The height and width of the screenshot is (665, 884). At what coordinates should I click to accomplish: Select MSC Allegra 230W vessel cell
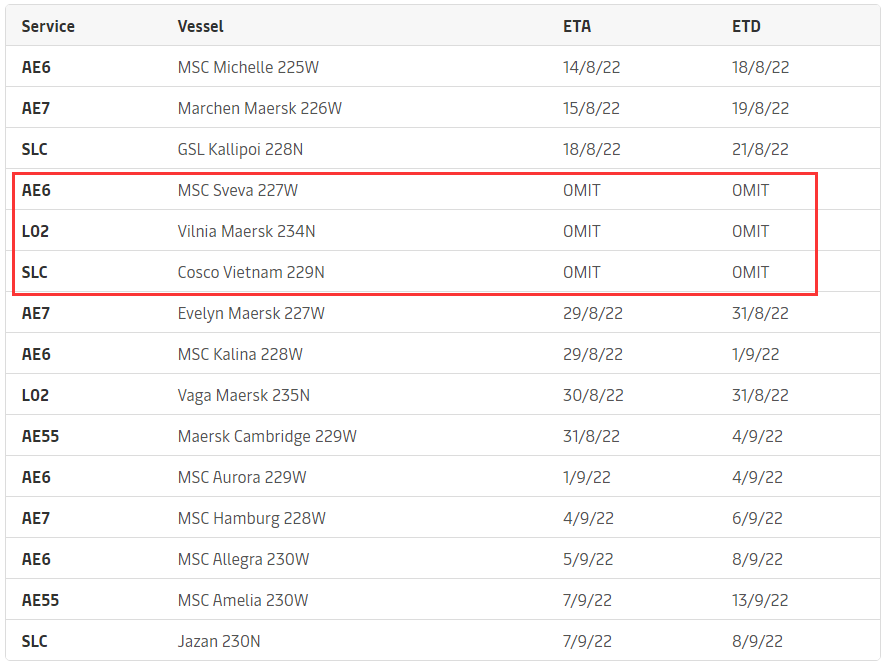click(243, 560)
